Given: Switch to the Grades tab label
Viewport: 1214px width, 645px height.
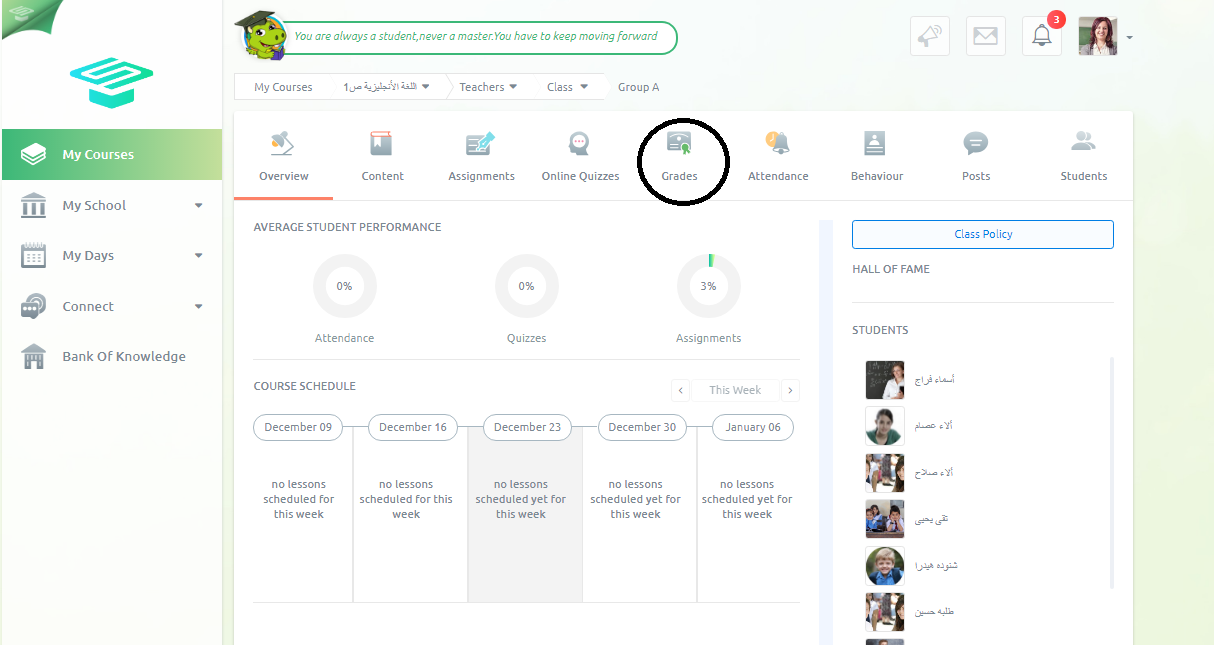Looking at the screenshot, I should 680,176.
